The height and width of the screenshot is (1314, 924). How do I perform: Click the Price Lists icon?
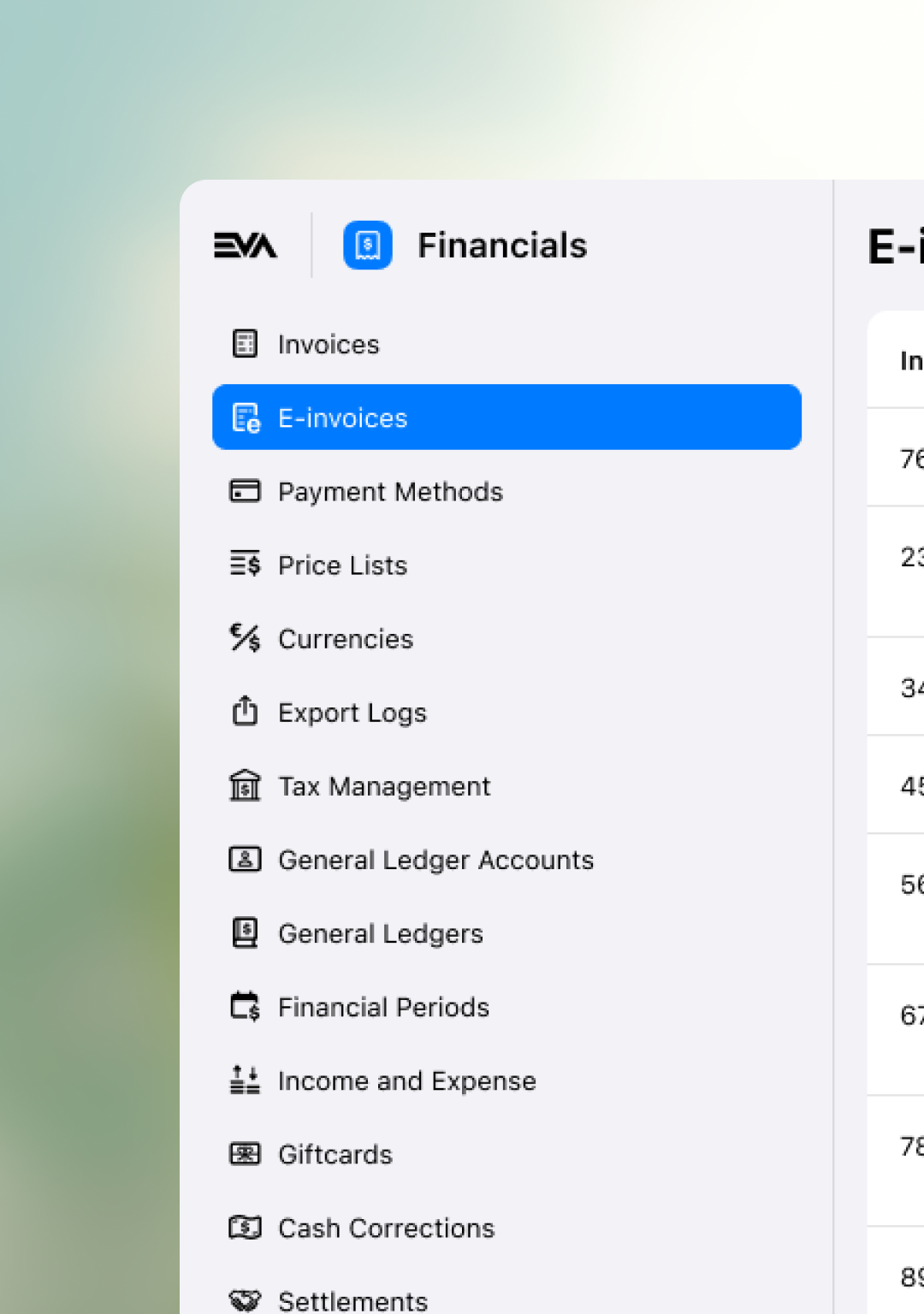245,565
